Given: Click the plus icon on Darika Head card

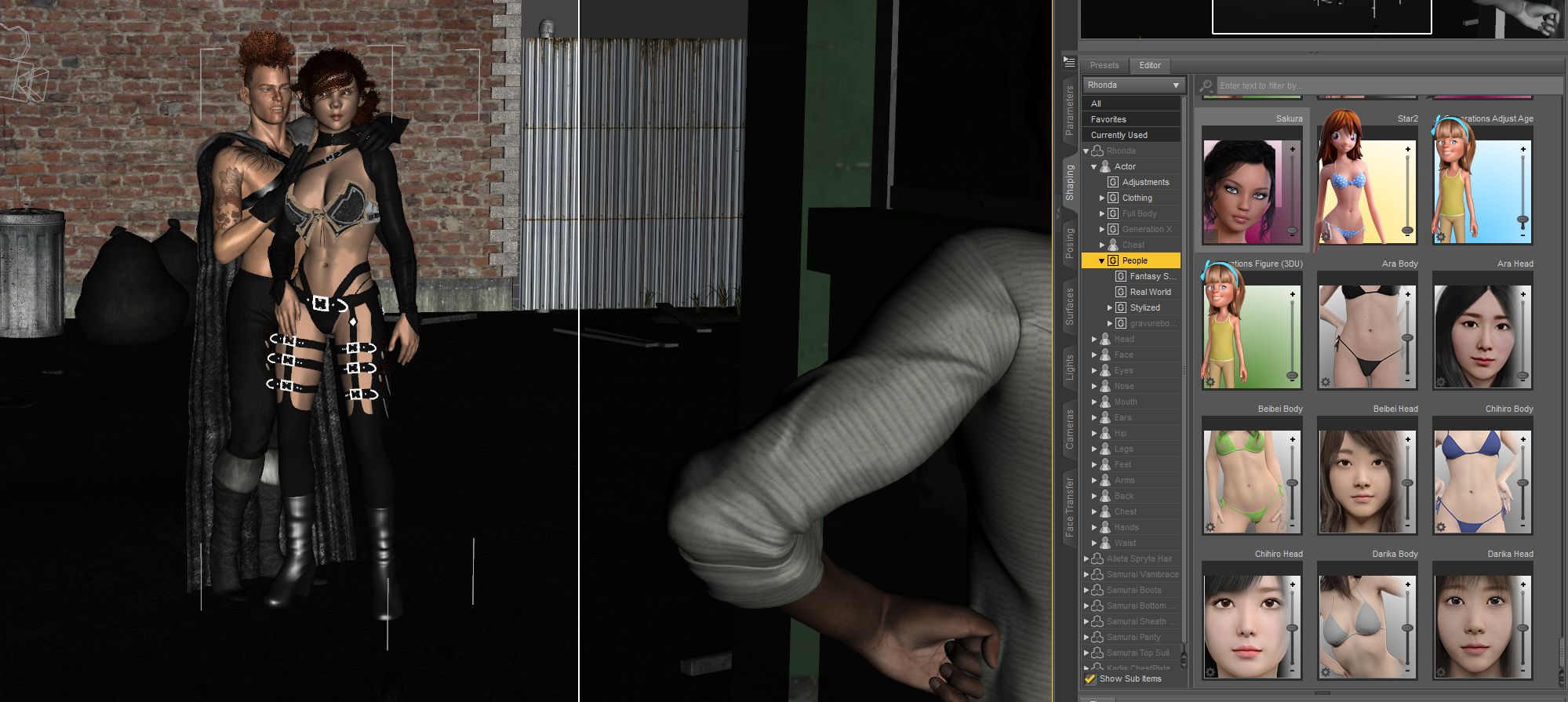Looking at the screenshot, I should click(1523, 584).
